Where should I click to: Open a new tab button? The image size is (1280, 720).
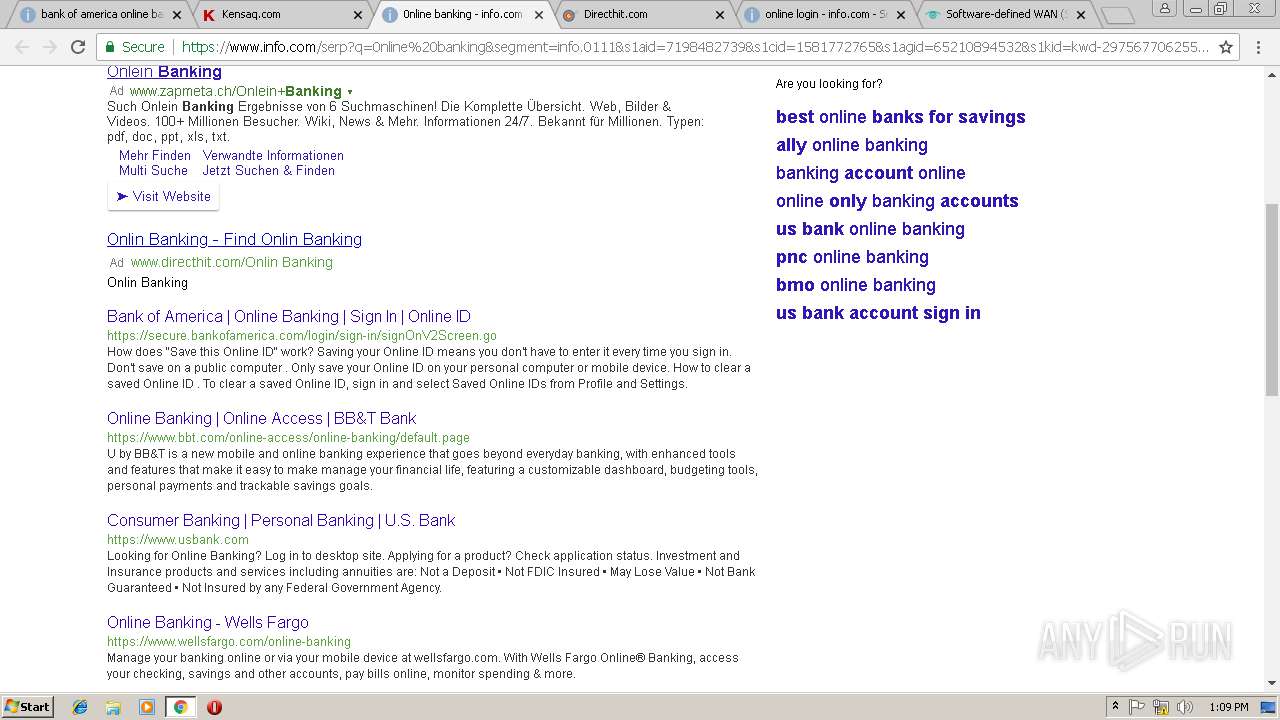pos(1117,15)
